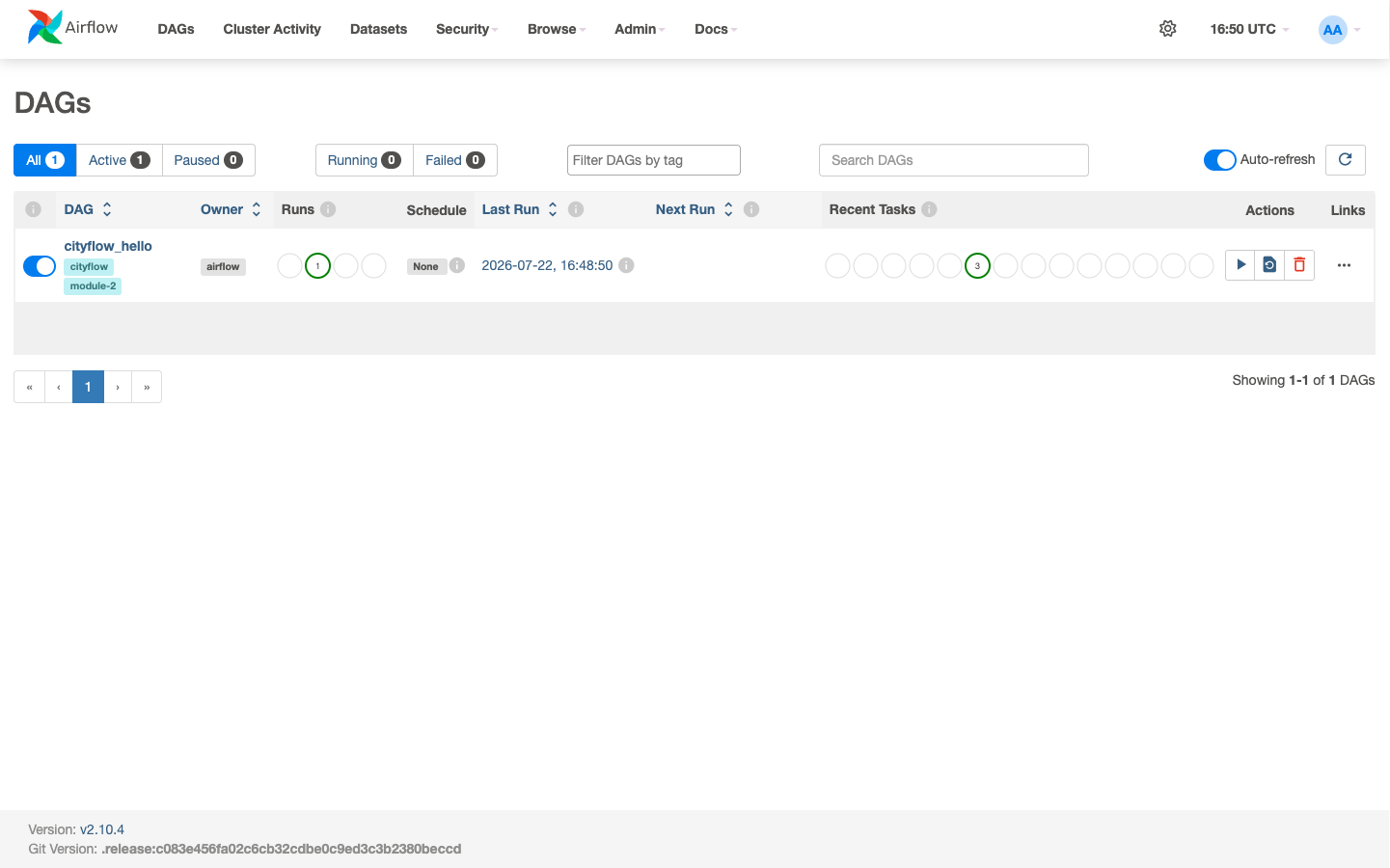Click the info icon in the first header column
Viewport: 1390px width, 868px height.
pos(33,209)
